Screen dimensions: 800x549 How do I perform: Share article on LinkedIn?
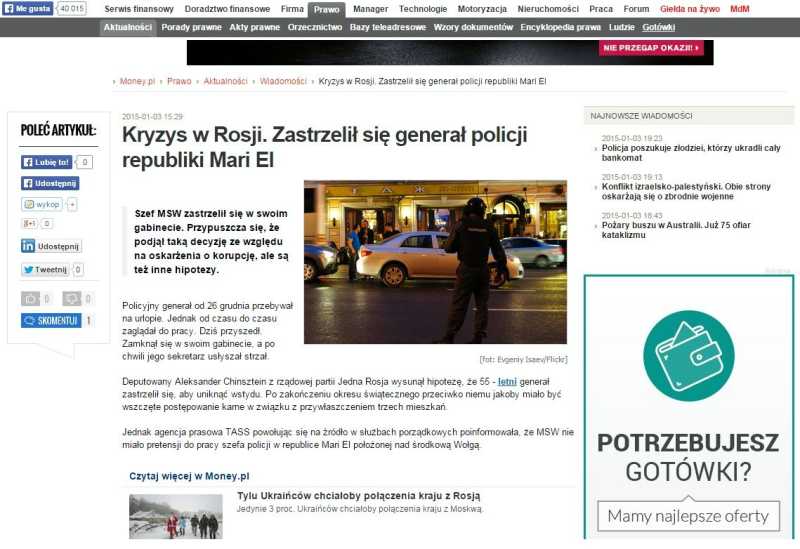click(x=50, y=246)
